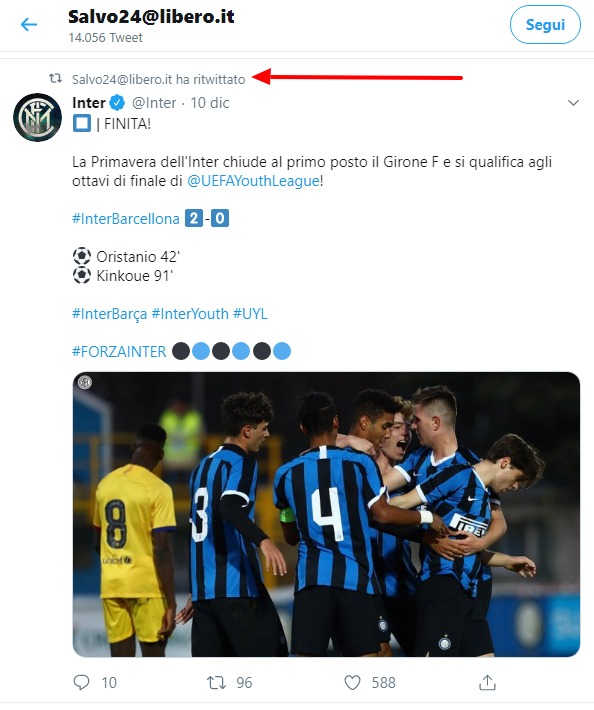594x710 pixels.
Task: Click the Inter display name
Action: (89, 103)
